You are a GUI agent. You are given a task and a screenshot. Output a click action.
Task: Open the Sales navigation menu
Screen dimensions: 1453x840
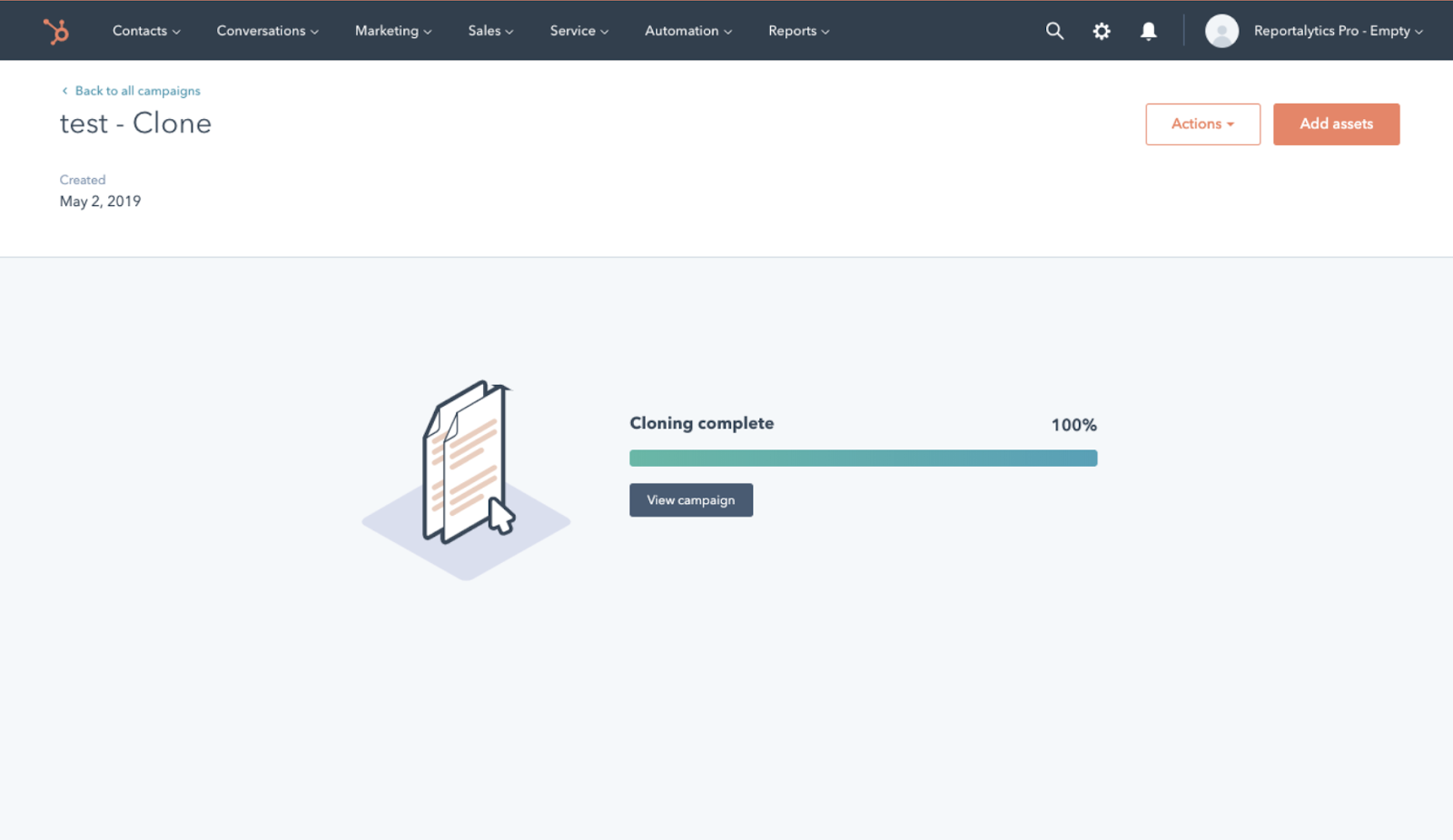(x=490, y=31)
